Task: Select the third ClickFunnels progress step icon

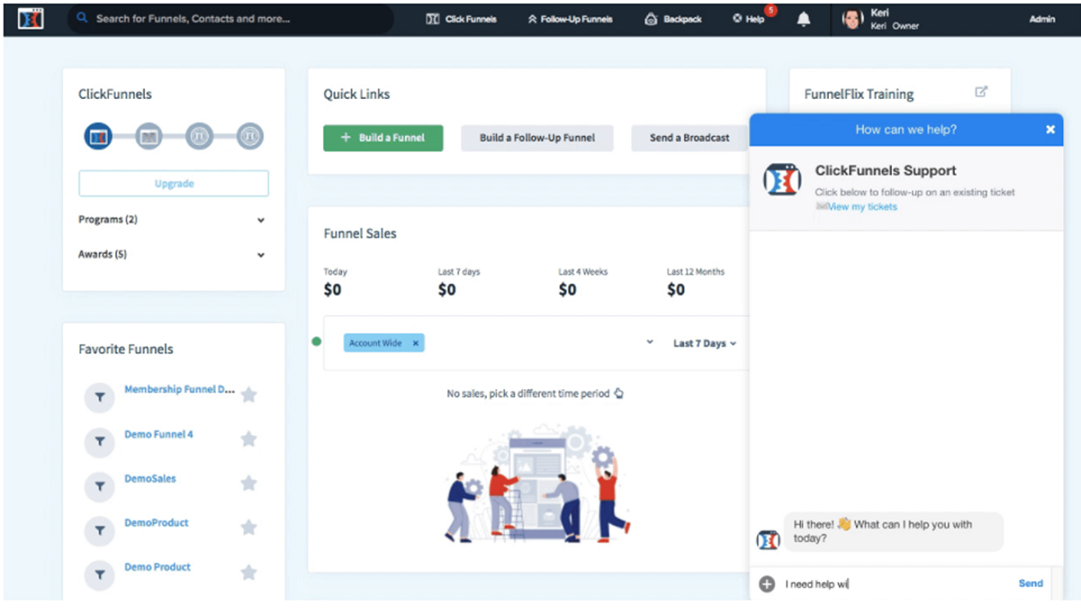Action: pos(199,136)
